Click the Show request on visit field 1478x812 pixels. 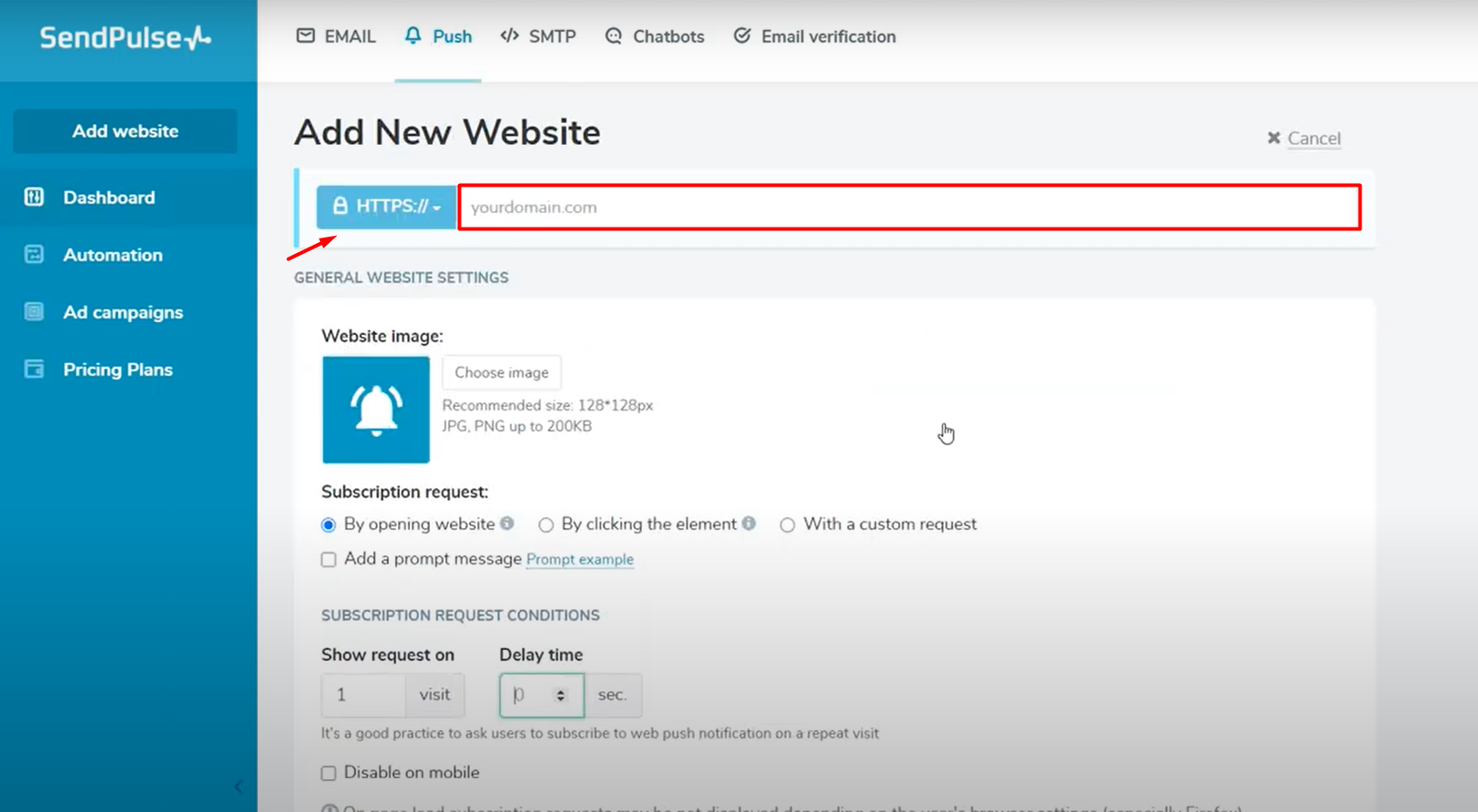(363, 695)
